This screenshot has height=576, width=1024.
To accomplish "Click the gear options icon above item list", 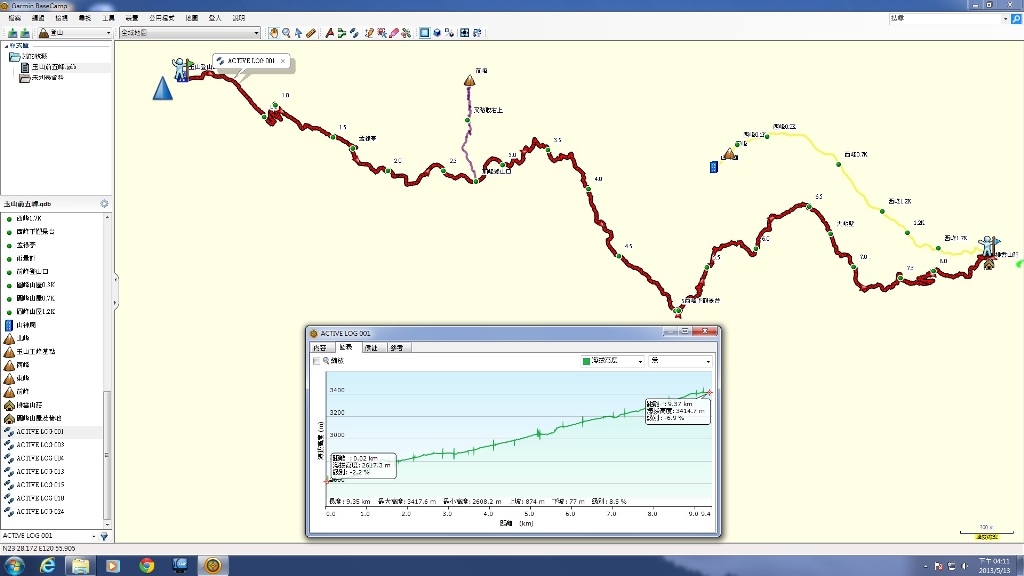I will (104, 204).
